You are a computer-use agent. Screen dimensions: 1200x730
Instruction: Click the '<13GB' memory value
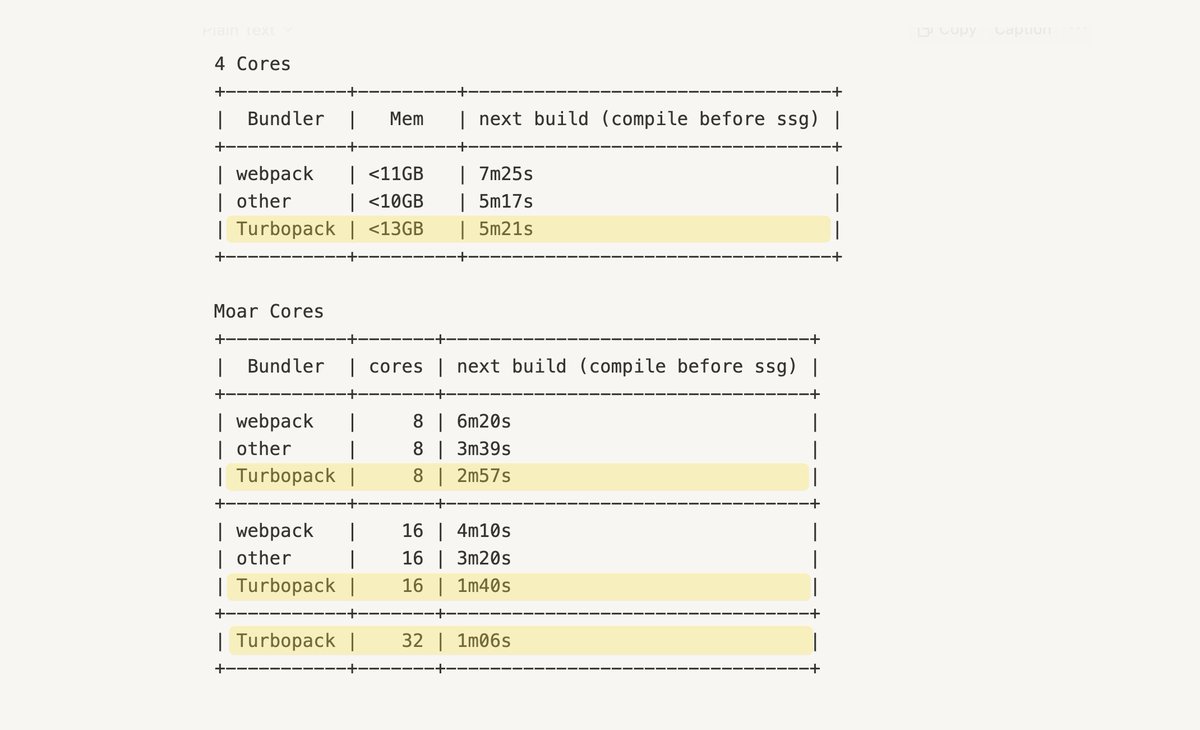point(396,229)
